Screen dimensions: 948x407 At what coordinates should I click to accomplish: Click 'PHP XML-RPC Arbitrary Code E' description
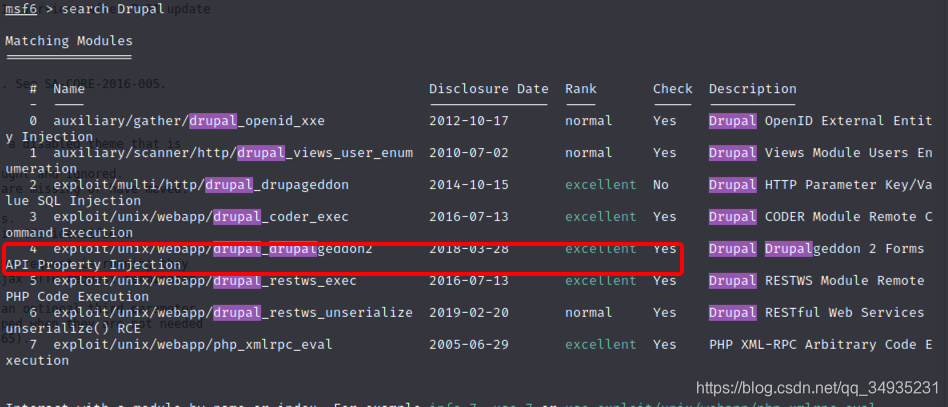(820, 345)
